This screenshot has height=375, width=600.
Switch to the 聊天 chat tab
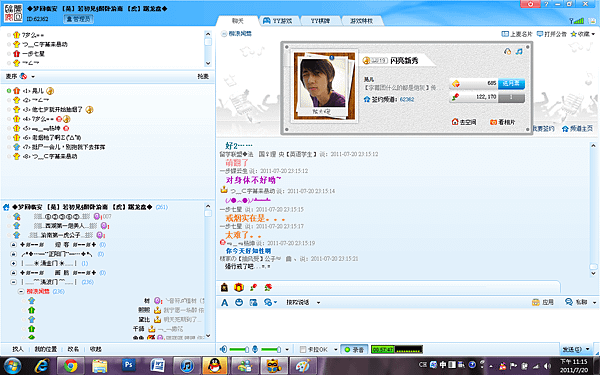(237, 21)
